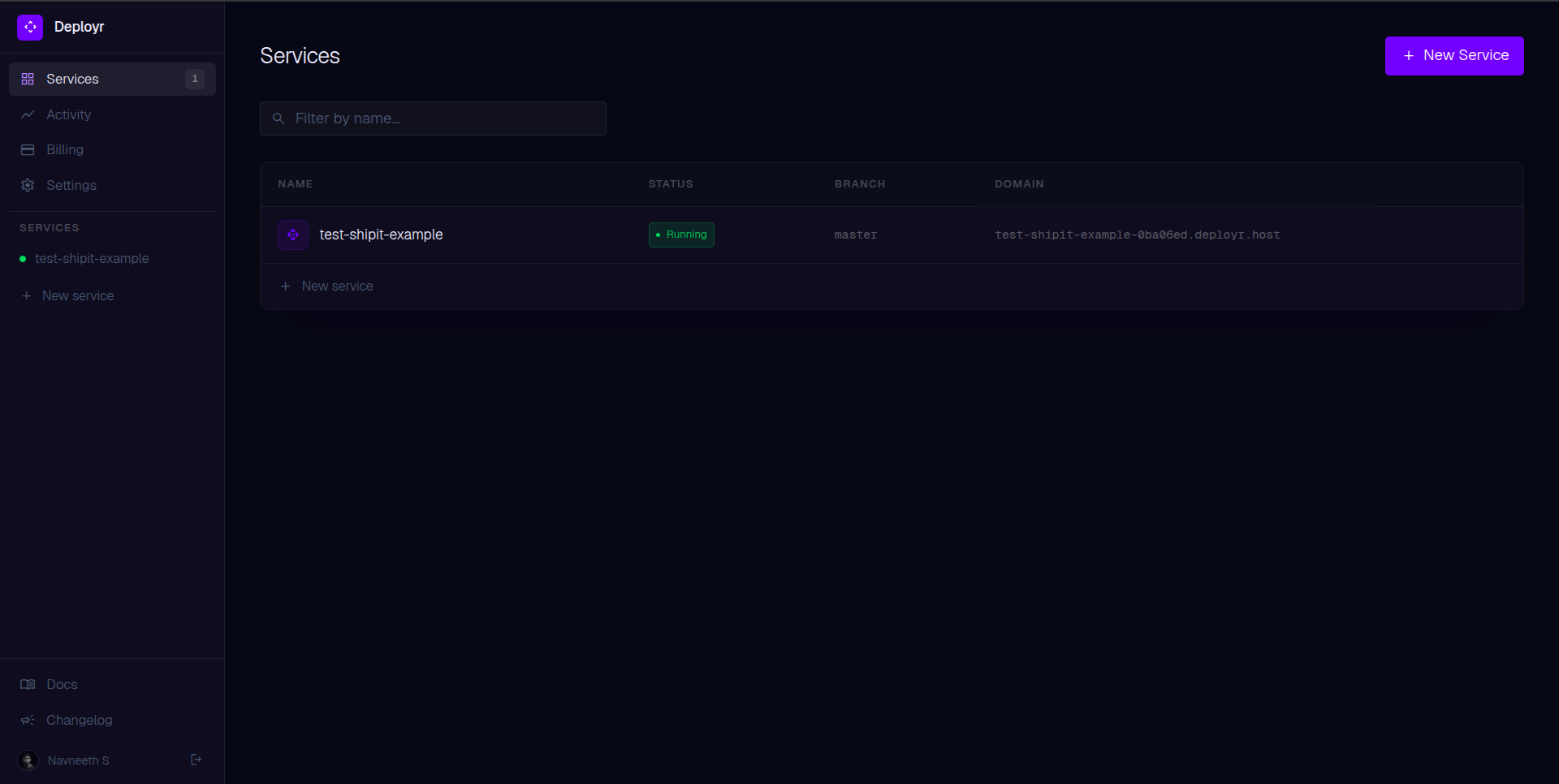Image resolution: width=1559 pixels, height=784 pixels.
Task: Click the NAME column header
Action: (x=296, y=184)
